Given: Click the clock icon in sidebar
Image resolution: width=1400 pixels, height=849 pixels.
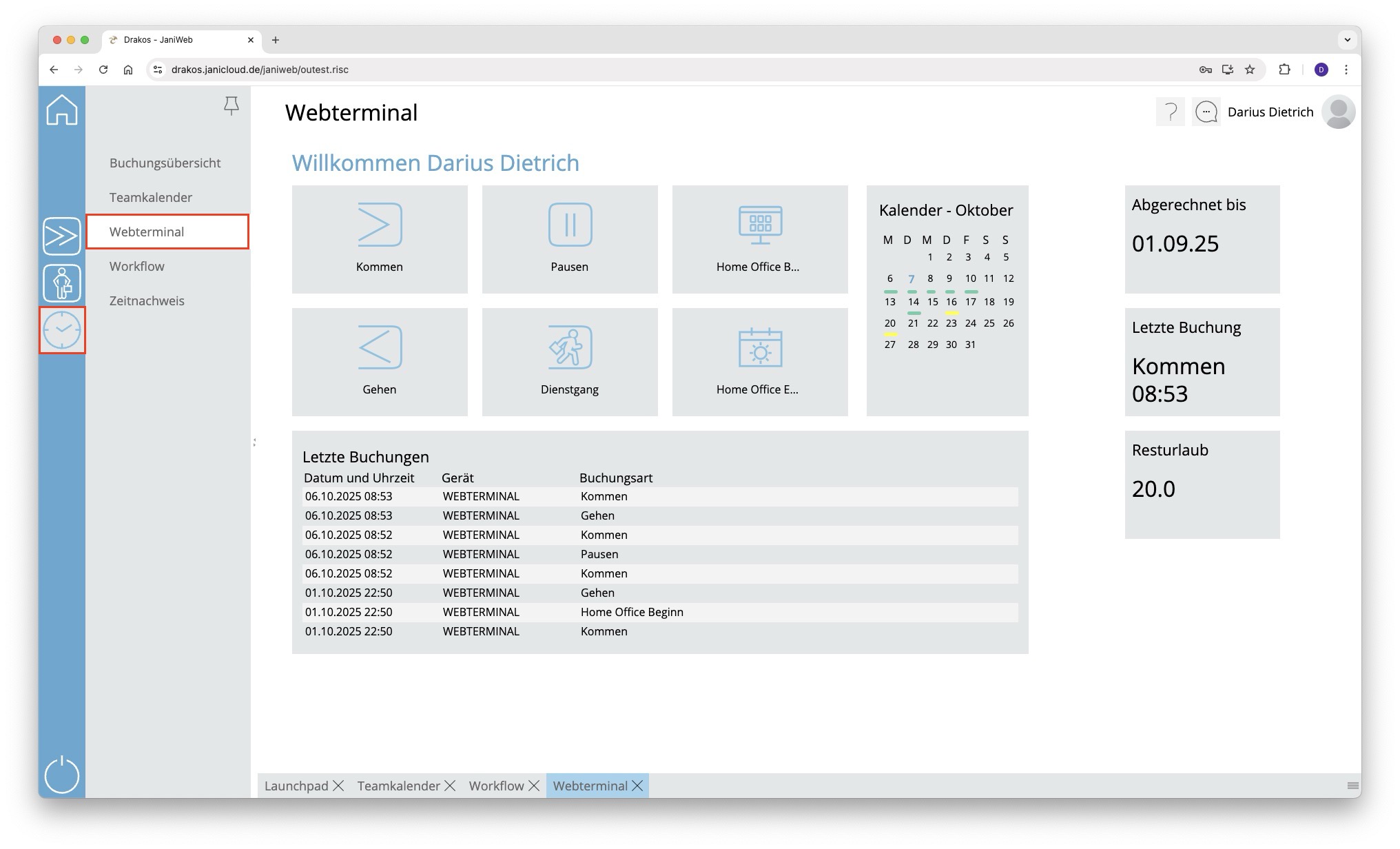Looking at the screenshot, I should (62, 330).
